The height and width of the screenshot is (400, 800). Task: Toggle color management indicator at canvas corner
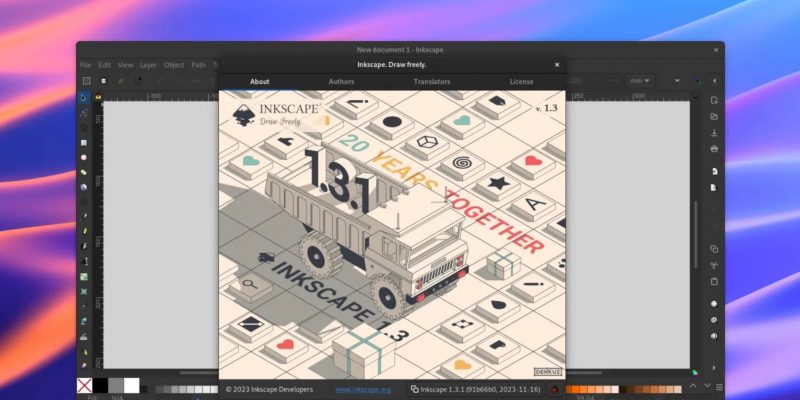(x=695, y=372)
